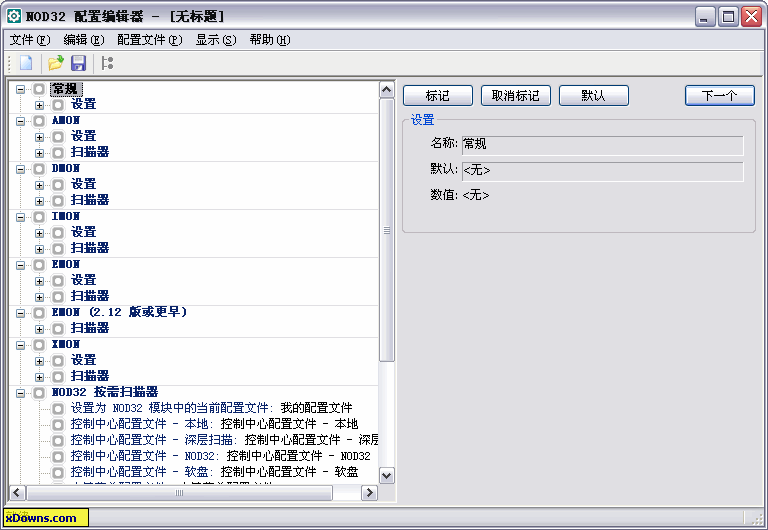Expand 设置 node under XMON
The image size is (768, 530).
coord(39,361)
